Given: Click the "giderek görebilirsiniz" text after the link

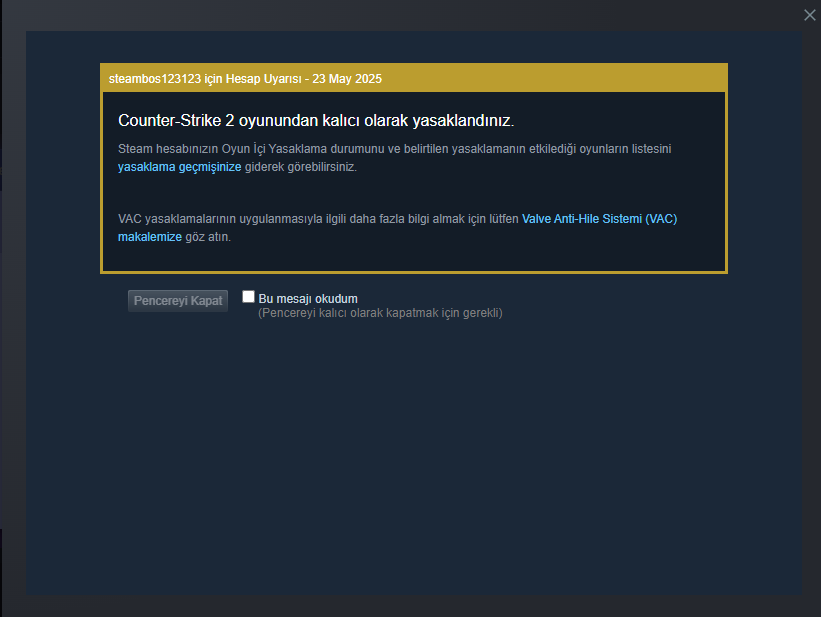Looking at the screenshot, I should pyautogui.click(x=301, y=167).
